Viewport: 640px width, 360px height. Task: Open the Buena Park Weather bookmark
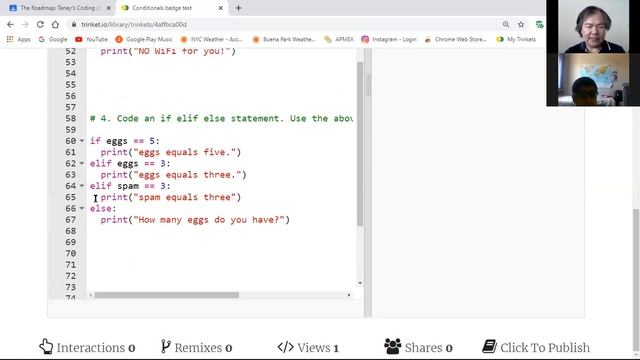[x=284, y=39]
